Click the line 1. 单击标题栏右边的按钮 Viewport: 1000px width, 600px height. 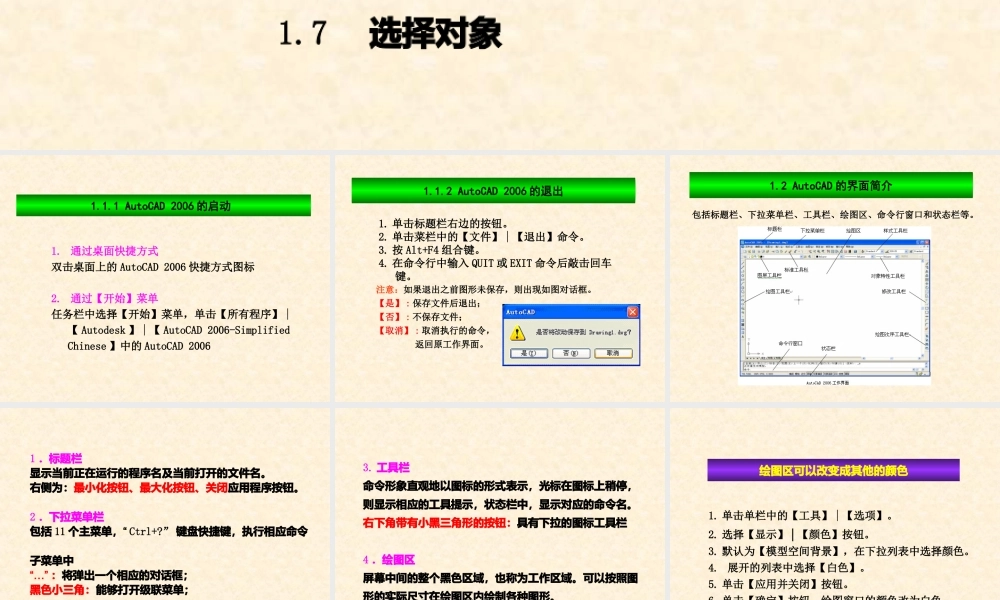click(x=443, y=223)
